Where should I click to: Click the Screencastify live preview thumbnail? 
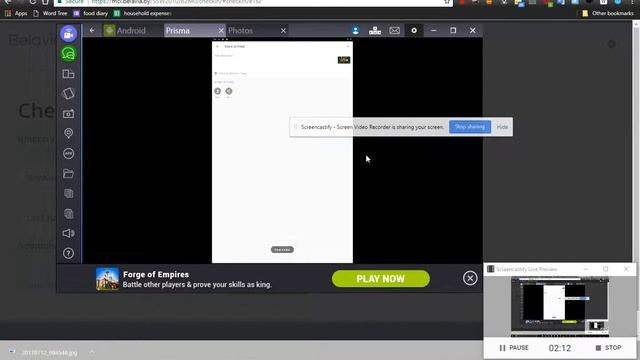pyautogui.click(x=560, y=307)
